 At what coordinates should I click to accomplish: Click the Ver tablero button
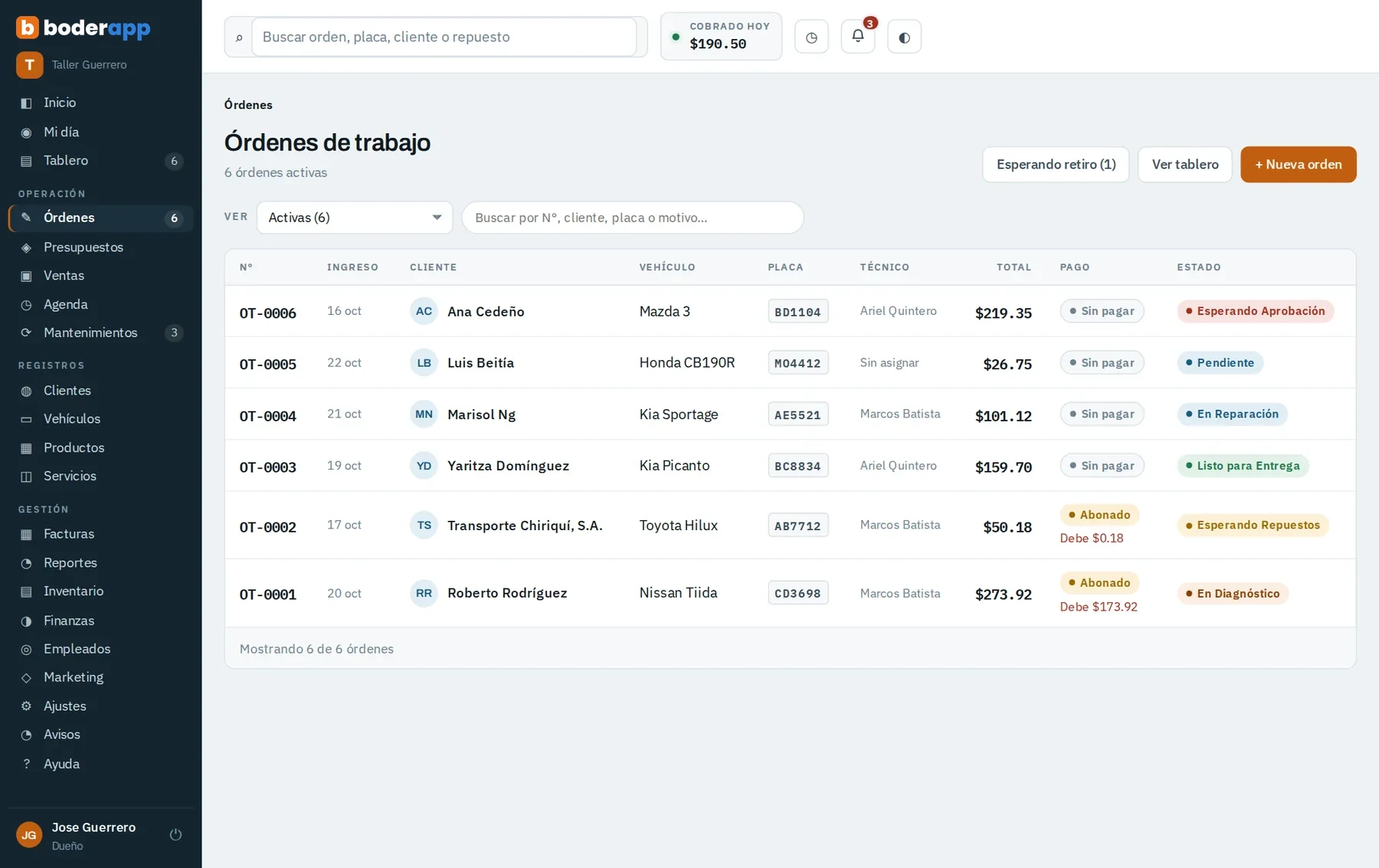(1184, 164)
